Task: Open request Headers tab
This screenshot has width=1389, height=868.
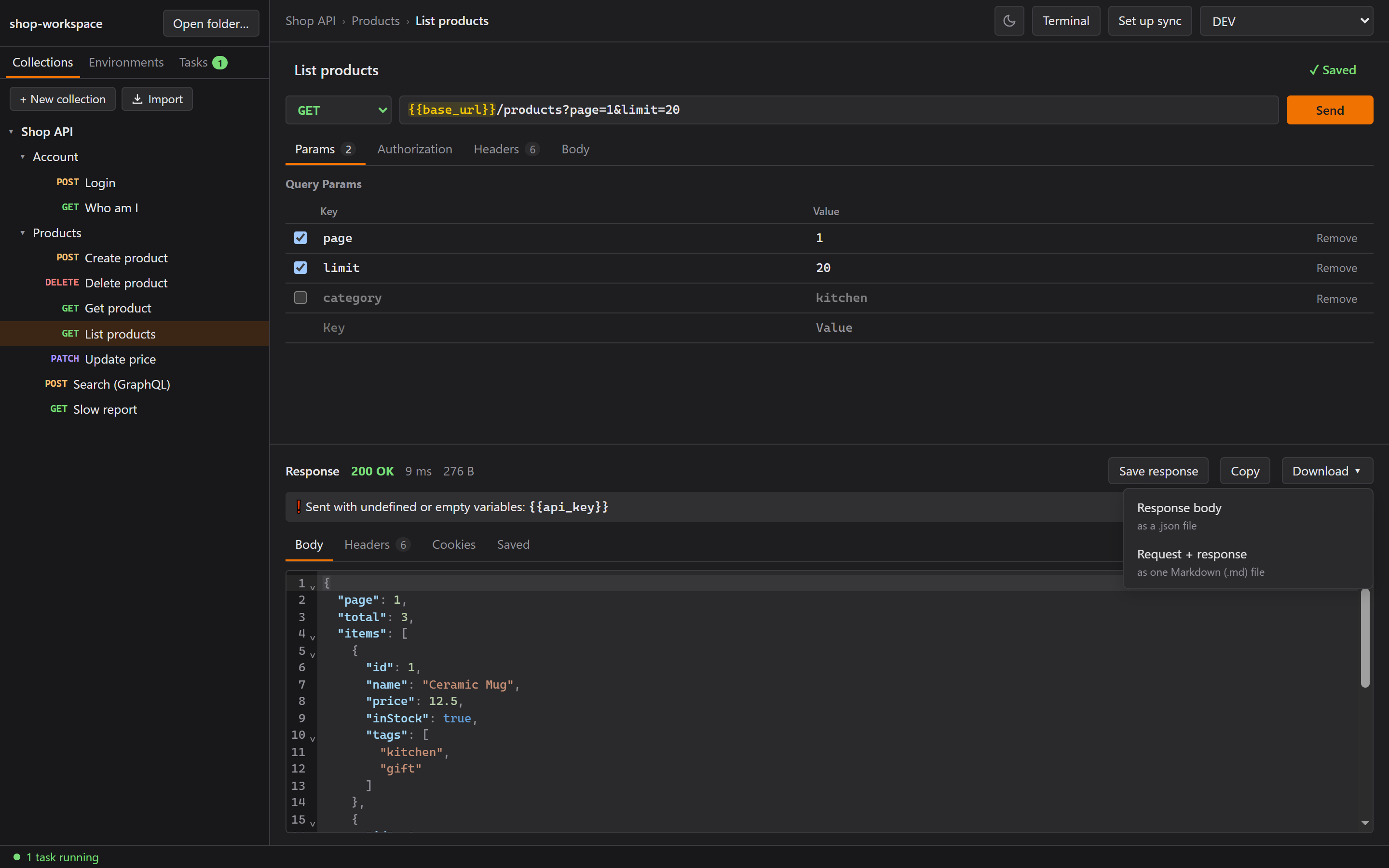Action: pos(506,149)
